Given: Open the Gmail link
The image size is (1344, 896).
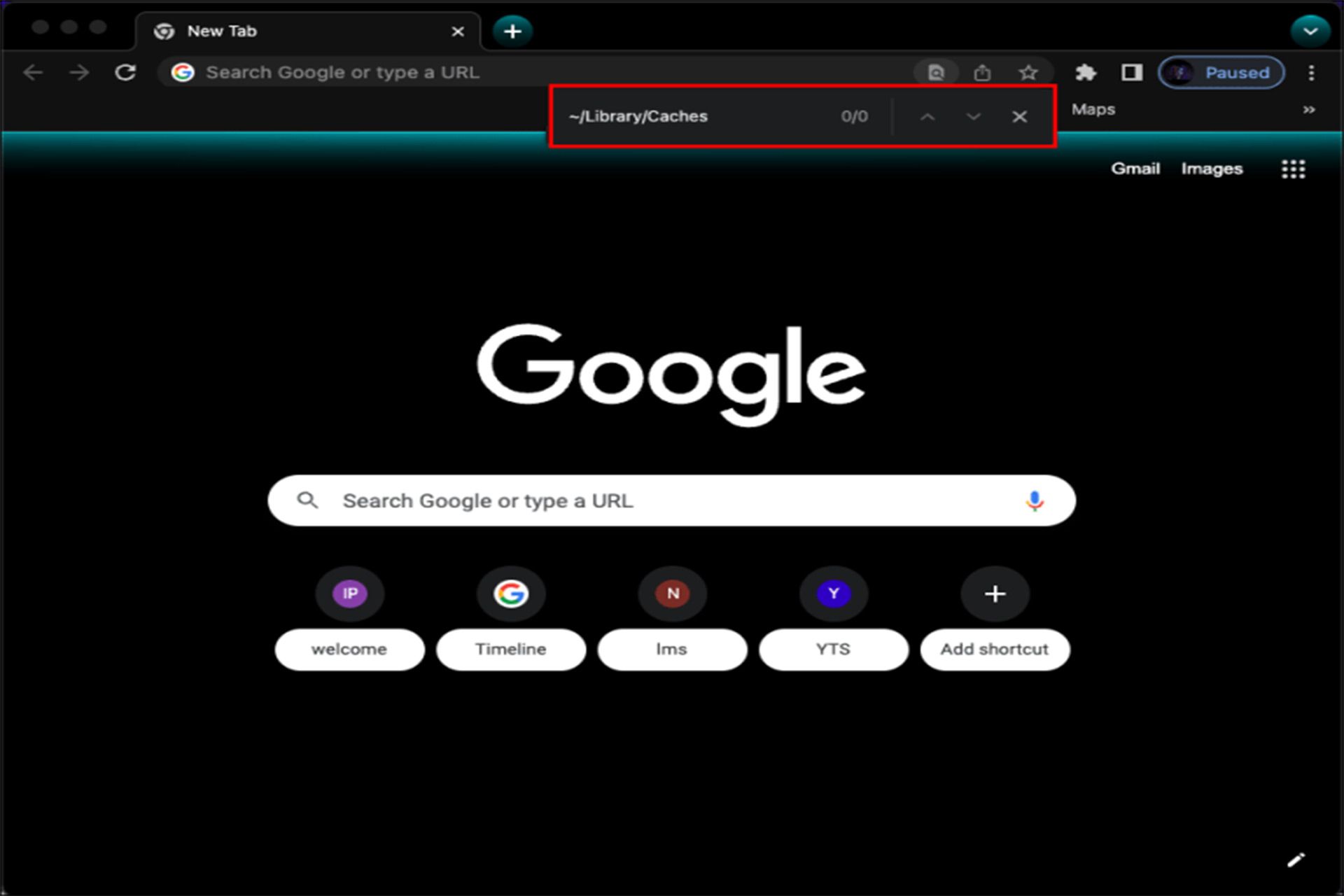Looking at the screenshot, I should (x=1135, y=169).
